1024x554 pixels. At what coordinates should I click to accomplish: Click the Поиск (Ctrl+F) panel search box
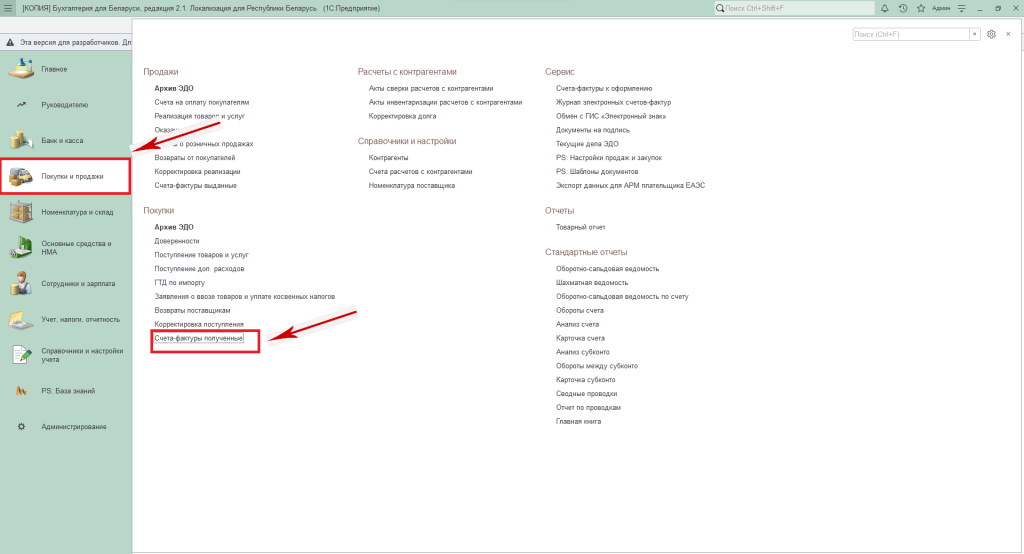point(910,34)
